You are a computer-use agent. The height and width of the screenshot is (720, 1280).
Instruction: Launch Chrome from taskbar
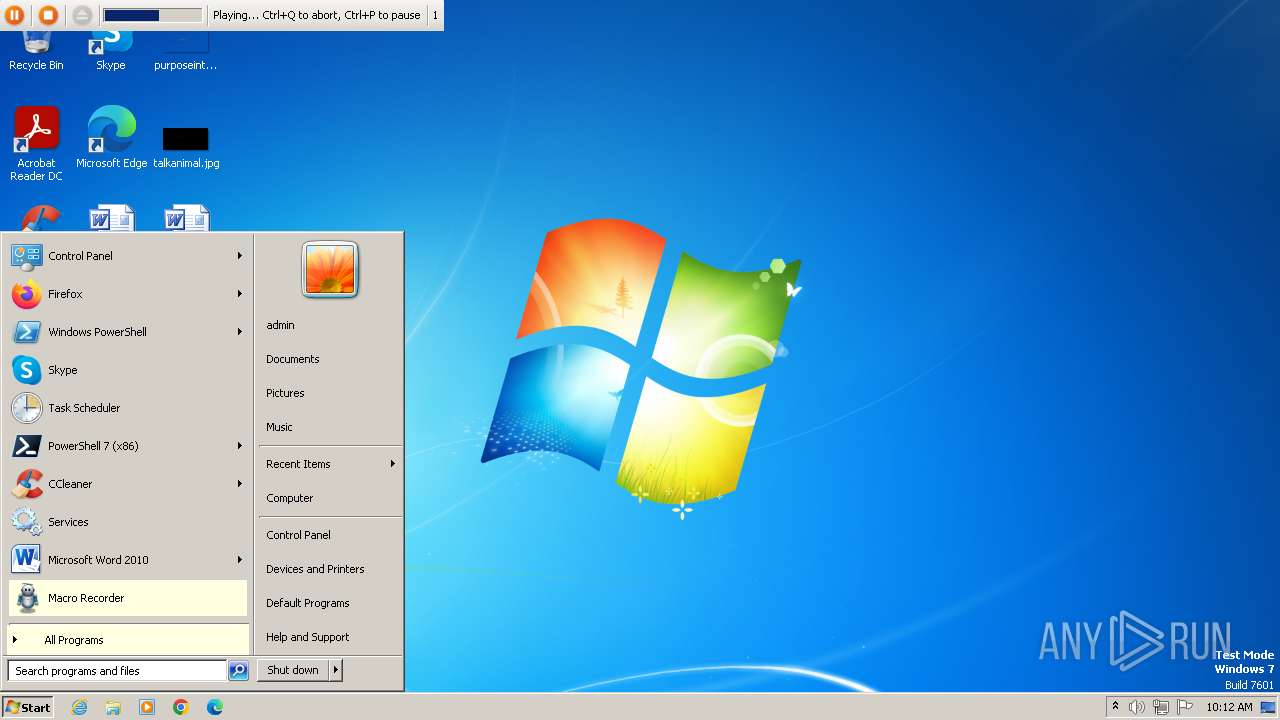[181, 707]
